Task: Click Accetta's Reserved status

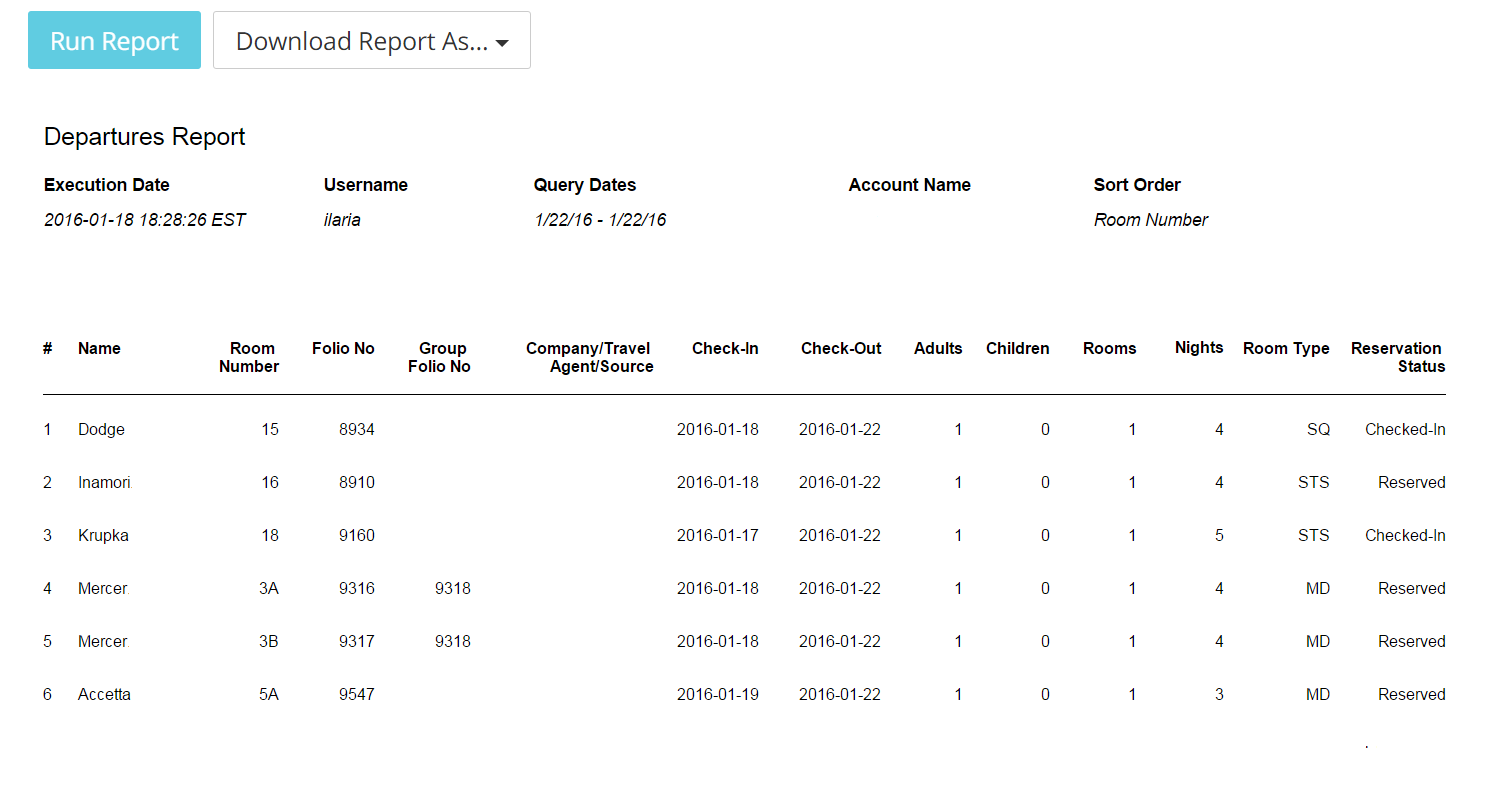Action: click(x=1412, y=695)
